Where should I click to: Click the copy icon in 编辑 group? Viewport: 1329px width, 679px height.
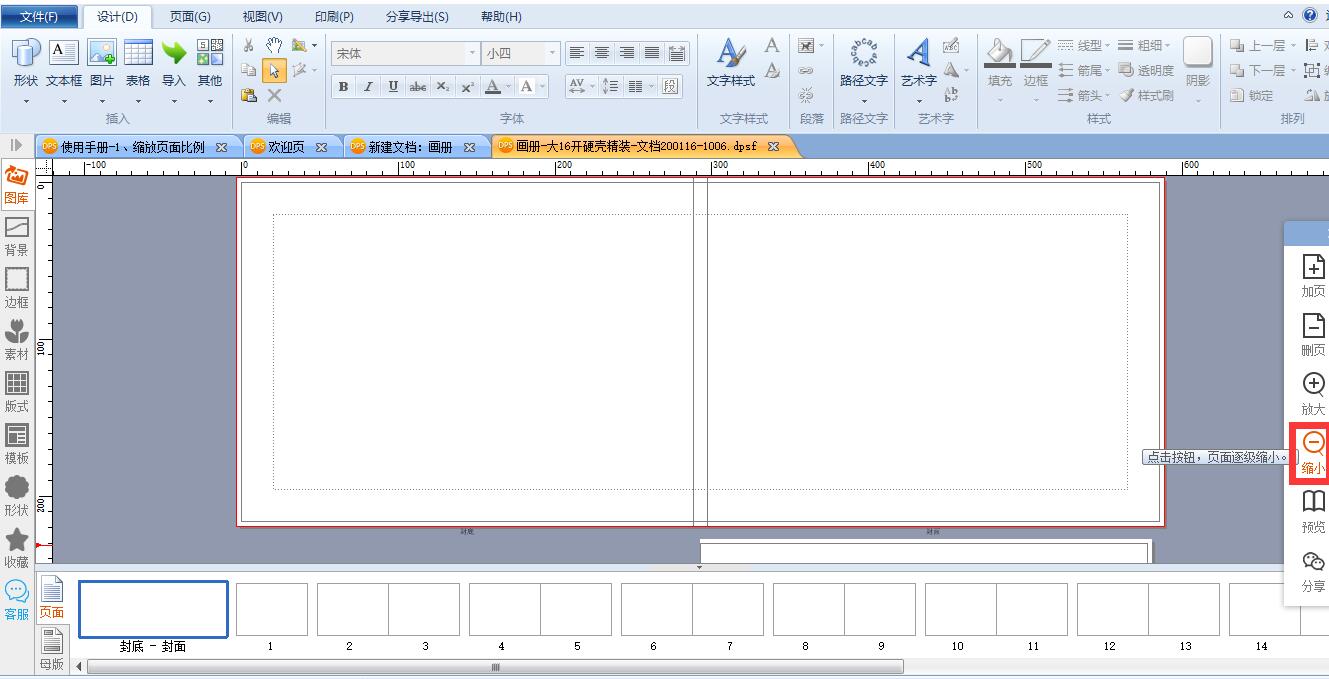[x=249, y=70]
